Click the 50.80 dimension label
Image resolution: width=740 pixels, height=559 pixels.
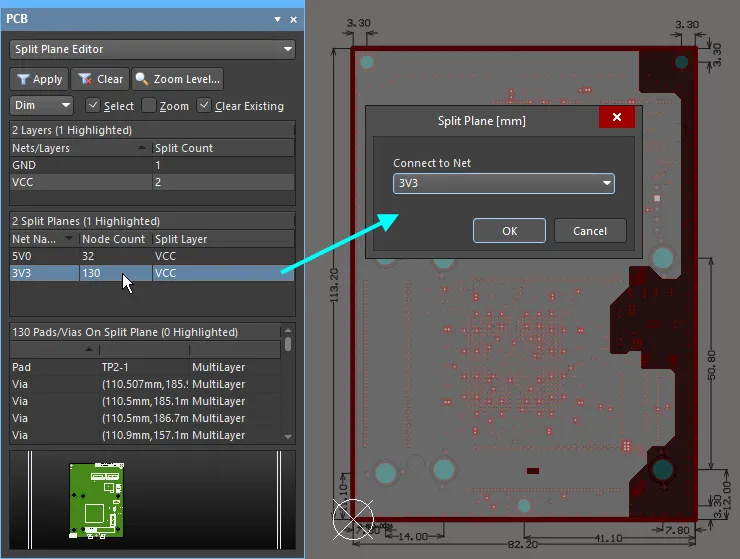tap(712, 365)
